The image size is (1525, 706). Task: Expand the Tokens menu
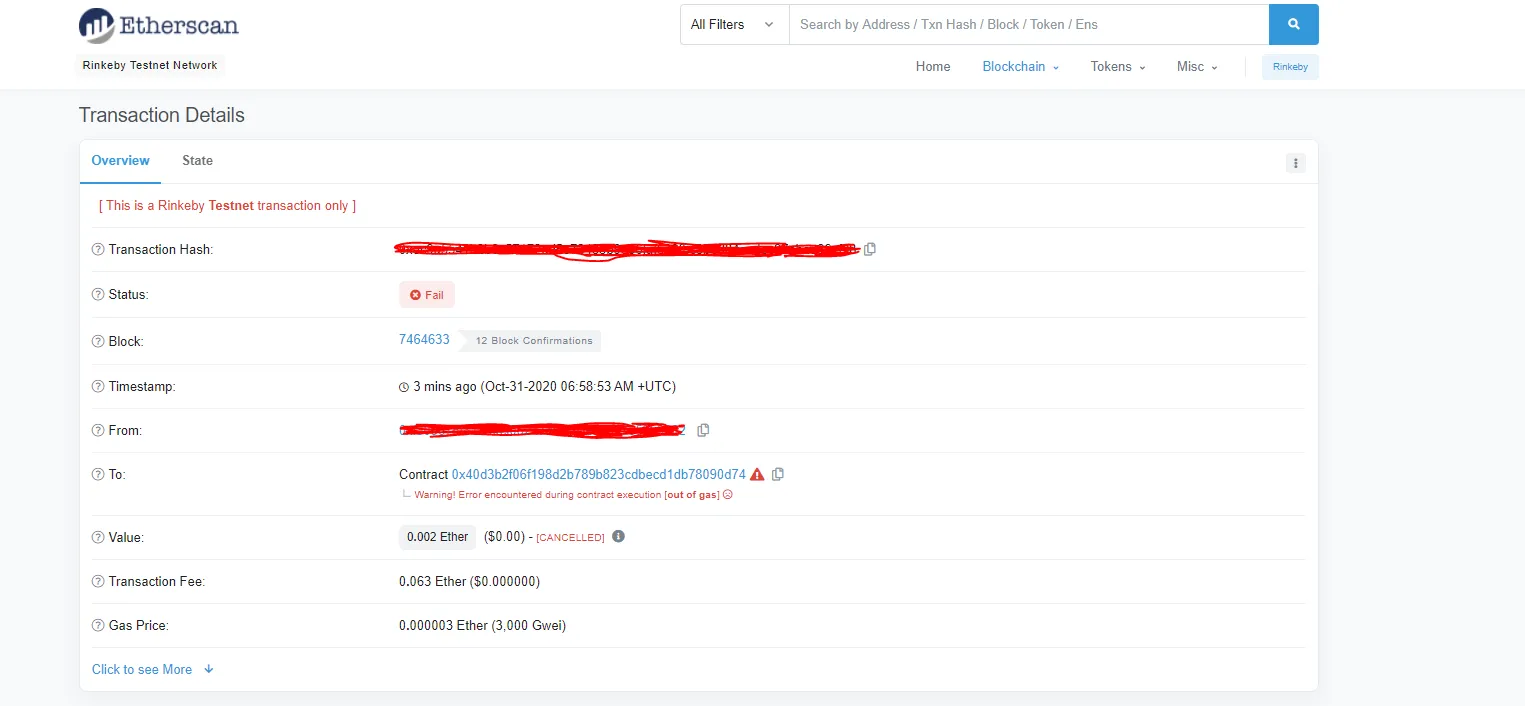coord(1118,67)
